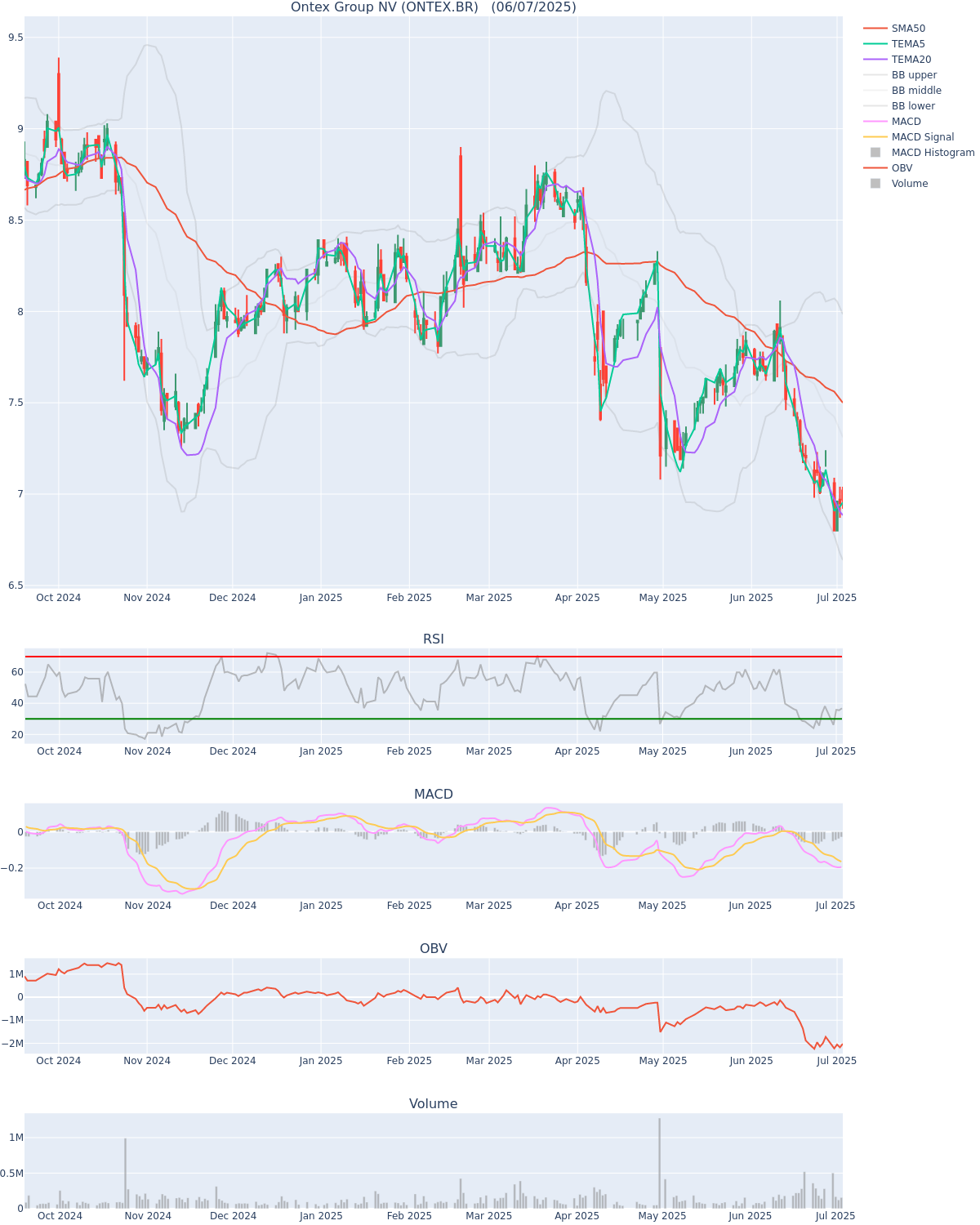Click Jan 2025 label under price chart
980x1225 pixels.
tap(321, 598)
